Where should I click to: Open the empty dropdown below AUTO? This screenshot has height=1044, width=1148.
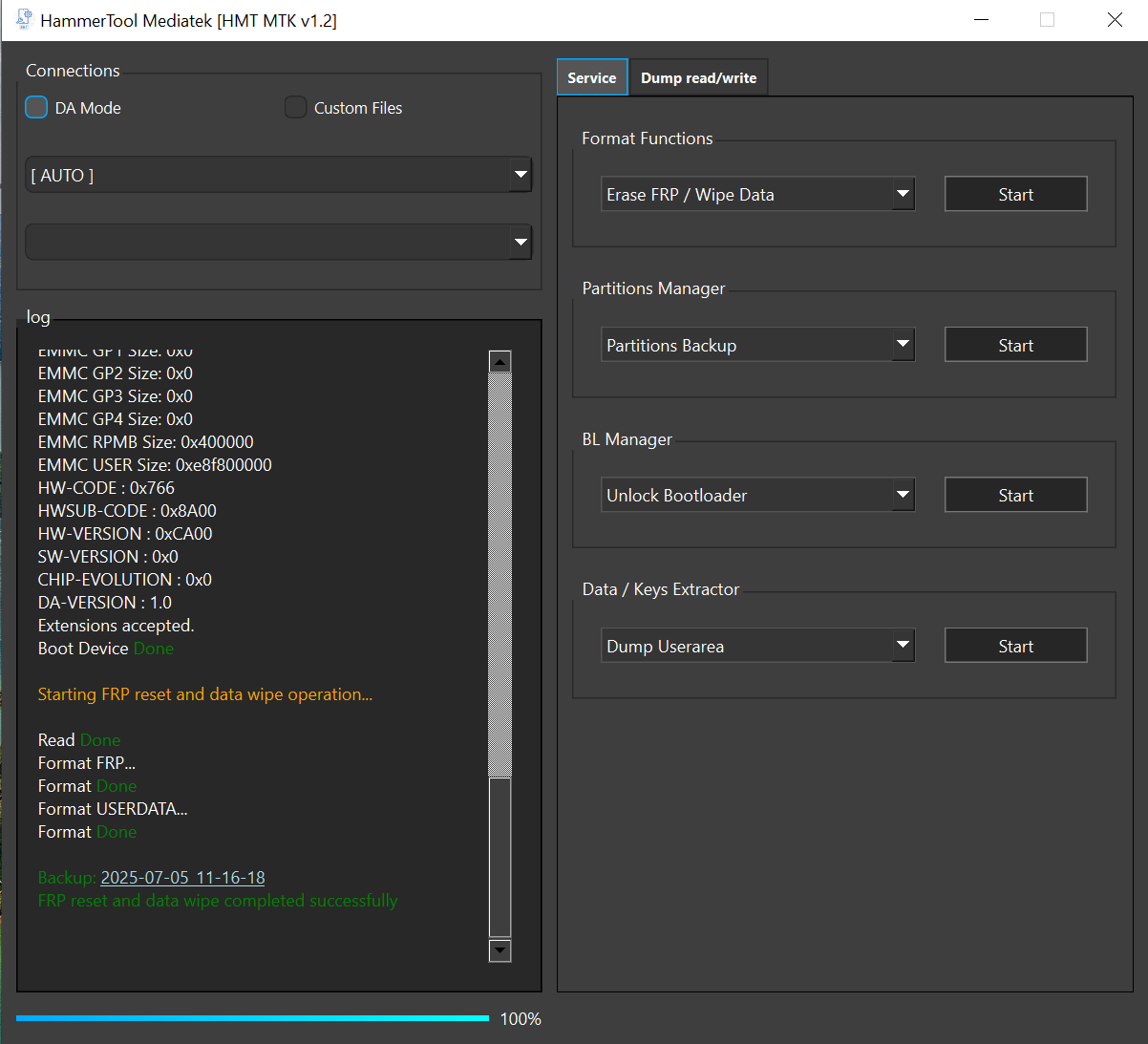(278, 242)
